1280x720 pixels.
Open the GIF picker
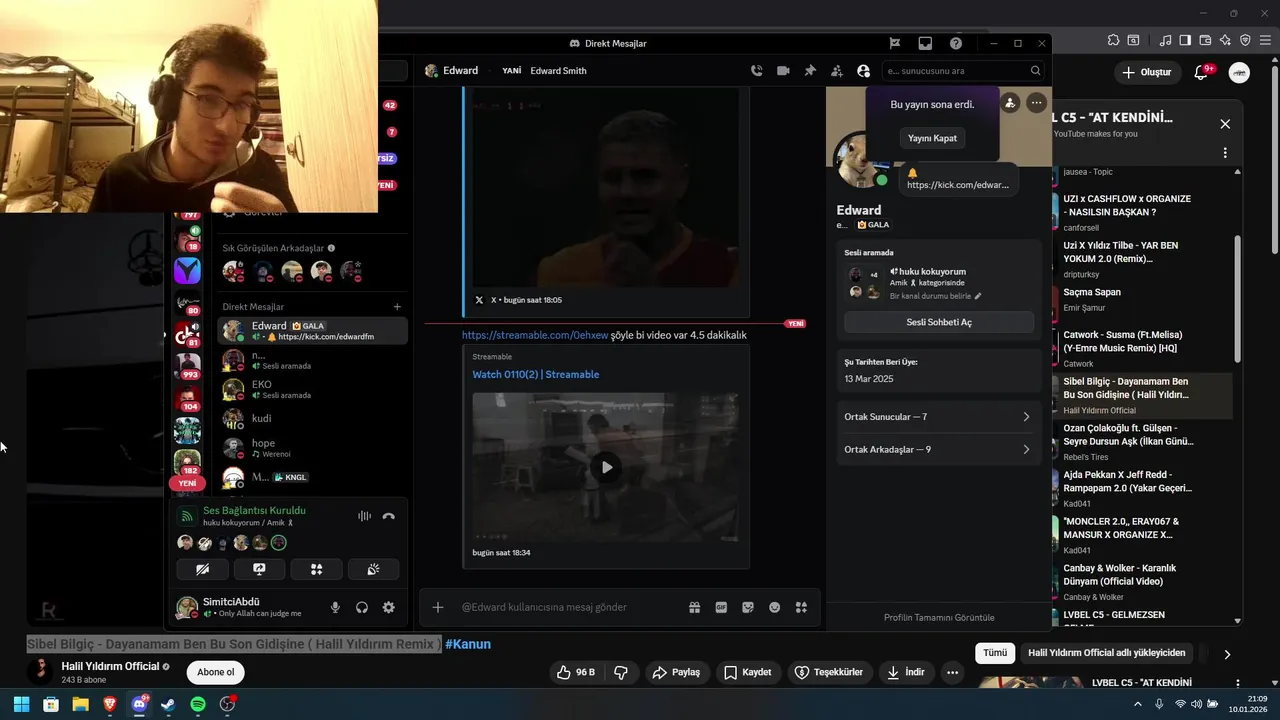[x=721, y=607]
